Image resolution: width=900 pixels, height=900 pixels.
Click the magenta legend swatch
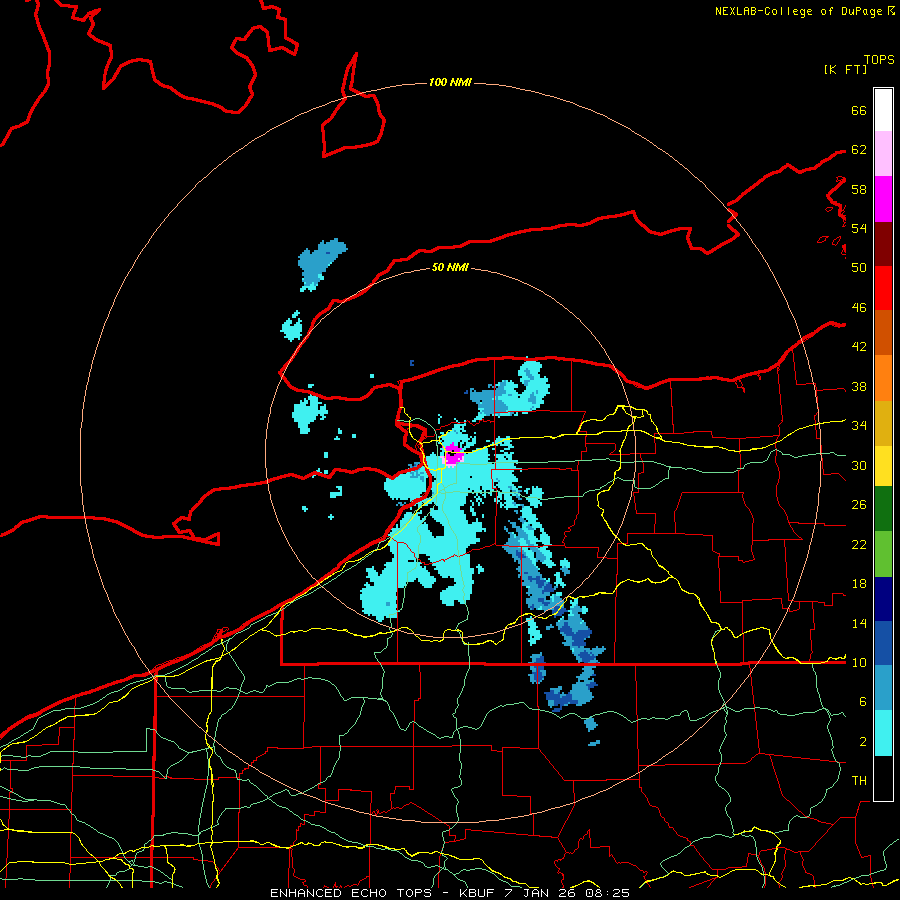point(883,199)
